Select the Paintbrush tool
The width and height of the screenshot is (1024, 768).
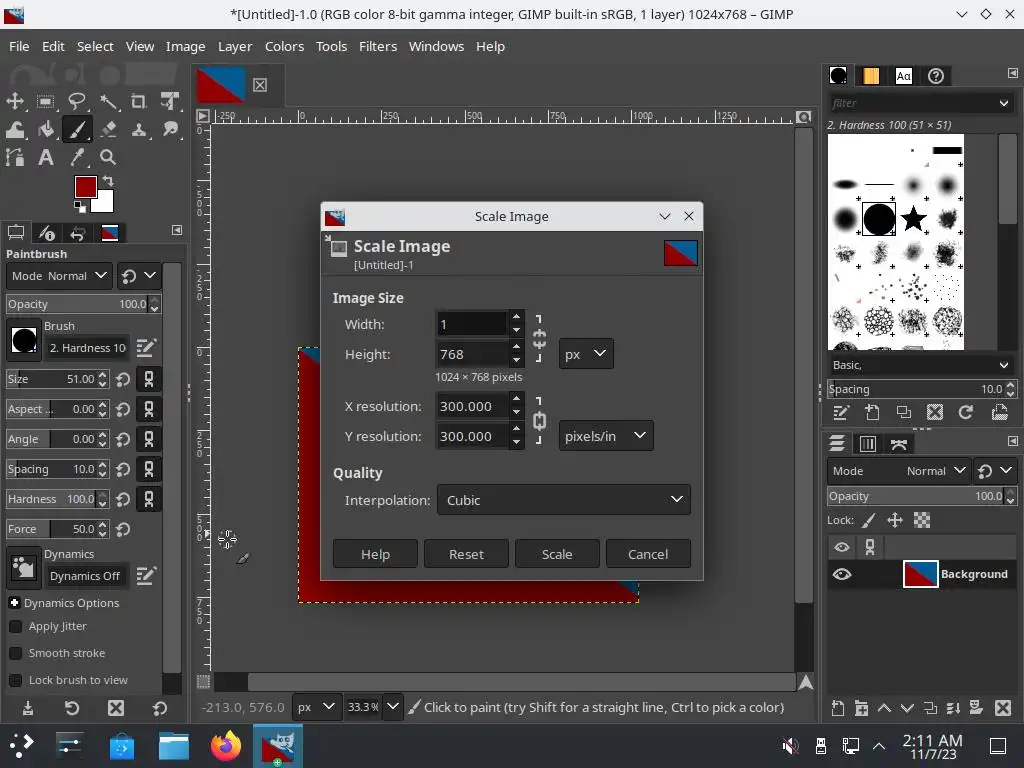click(76, 129)
